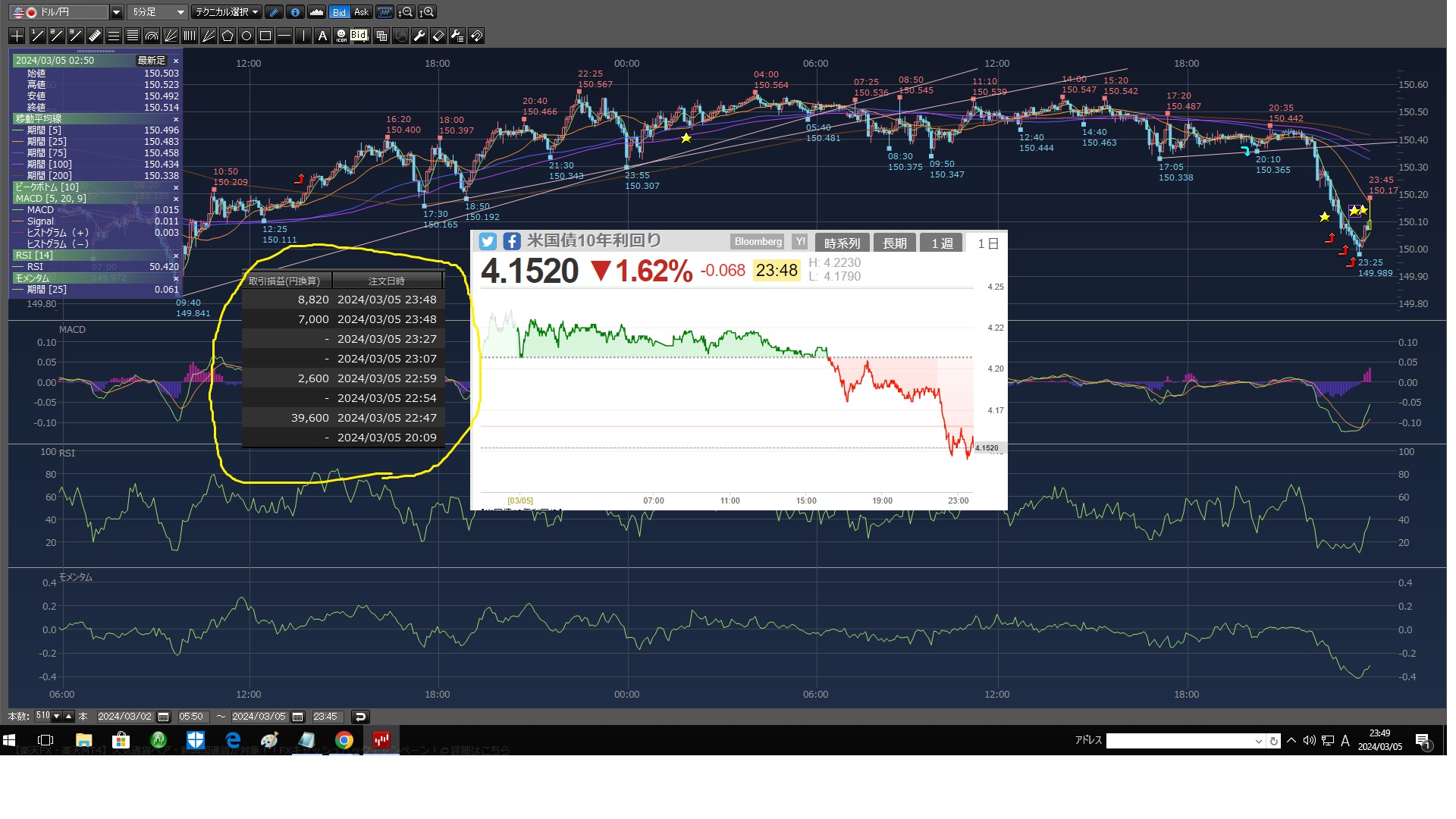Open the calendar picker for start date
Viewport: 1456px width, 819px height.
click(x=164, y=717)
